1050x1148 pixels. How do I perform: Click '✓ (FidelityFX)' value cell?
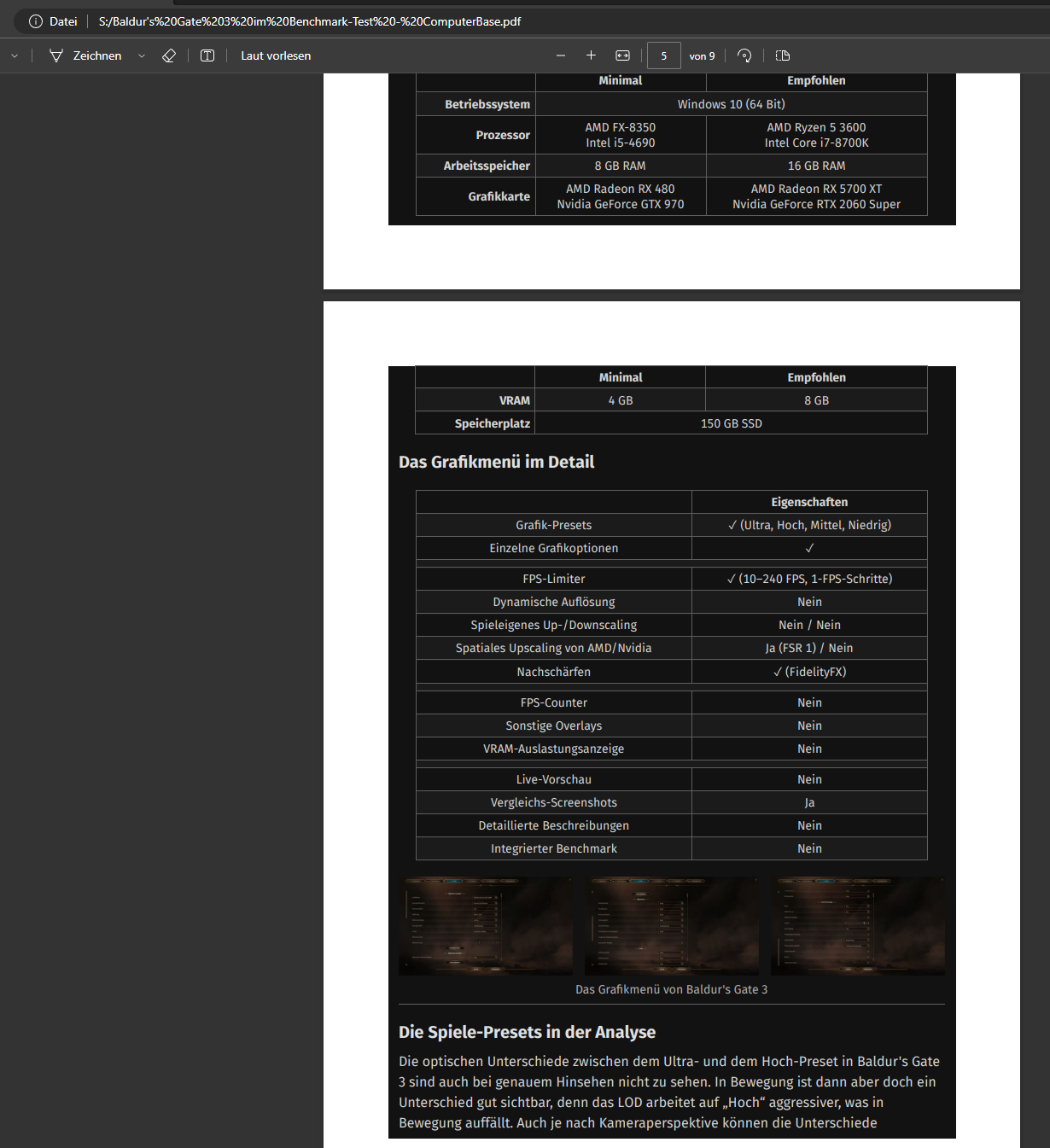(809, 672)
